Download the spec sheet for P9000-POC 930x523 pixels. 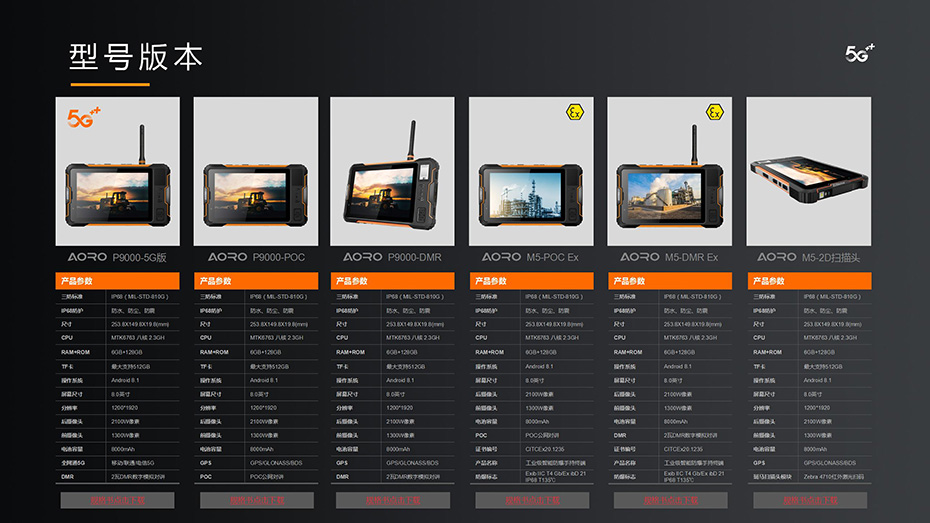257,500
